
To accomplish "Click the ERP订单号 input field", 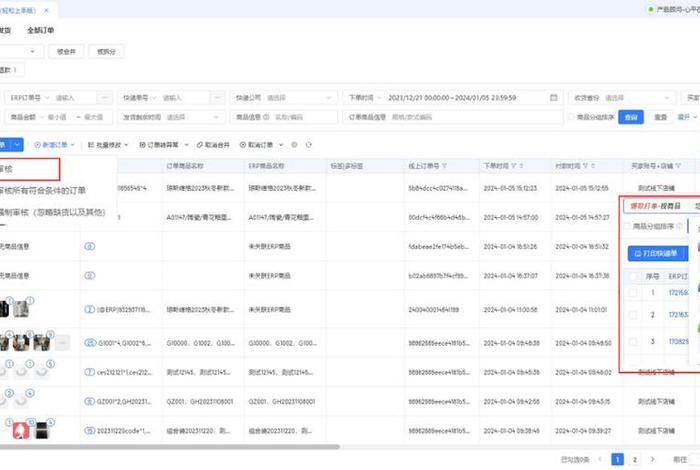I will pyautogui.click(x=74, y=97).
